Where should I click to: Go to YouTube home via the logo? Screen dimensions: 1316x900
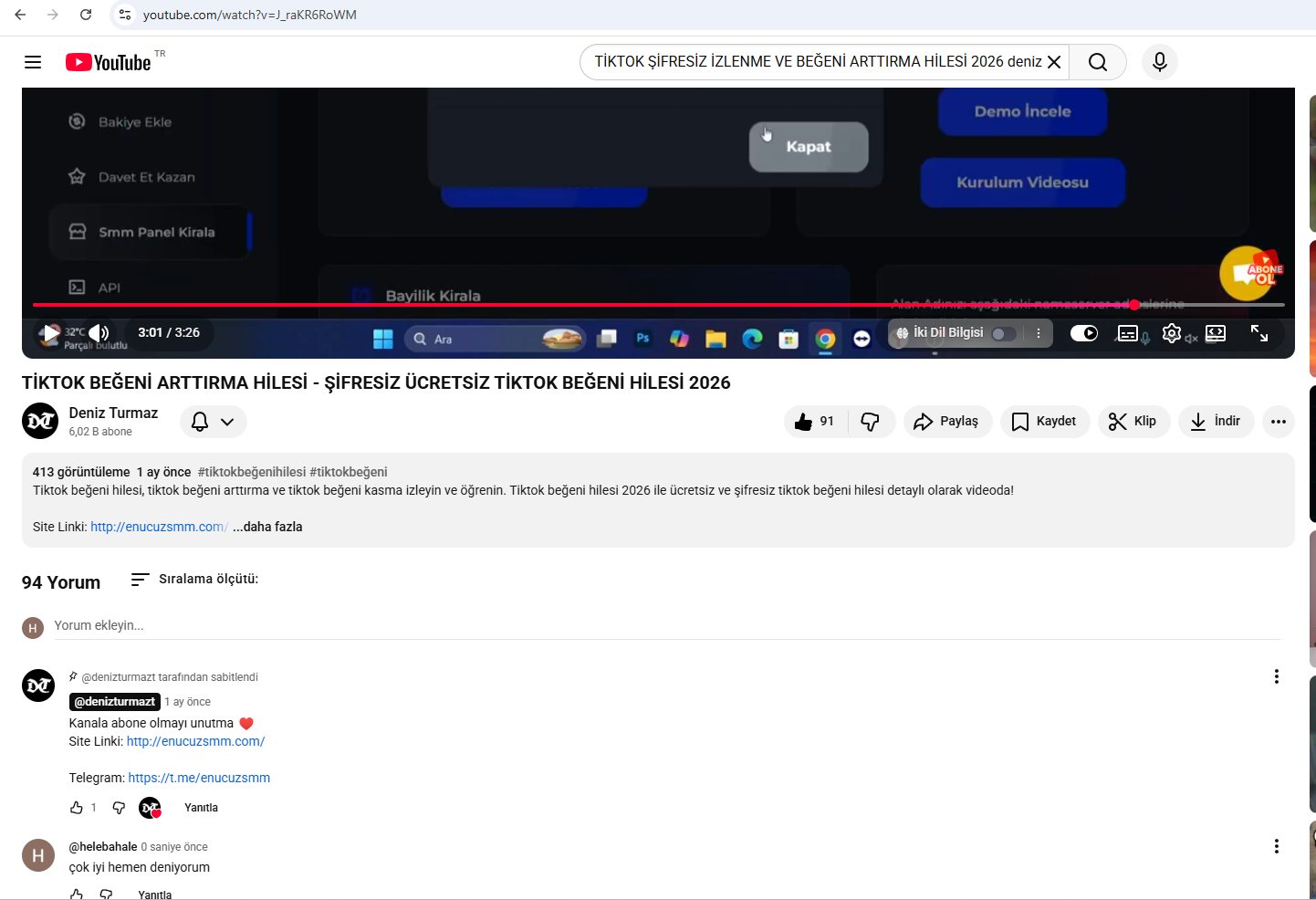click(108, 62)
